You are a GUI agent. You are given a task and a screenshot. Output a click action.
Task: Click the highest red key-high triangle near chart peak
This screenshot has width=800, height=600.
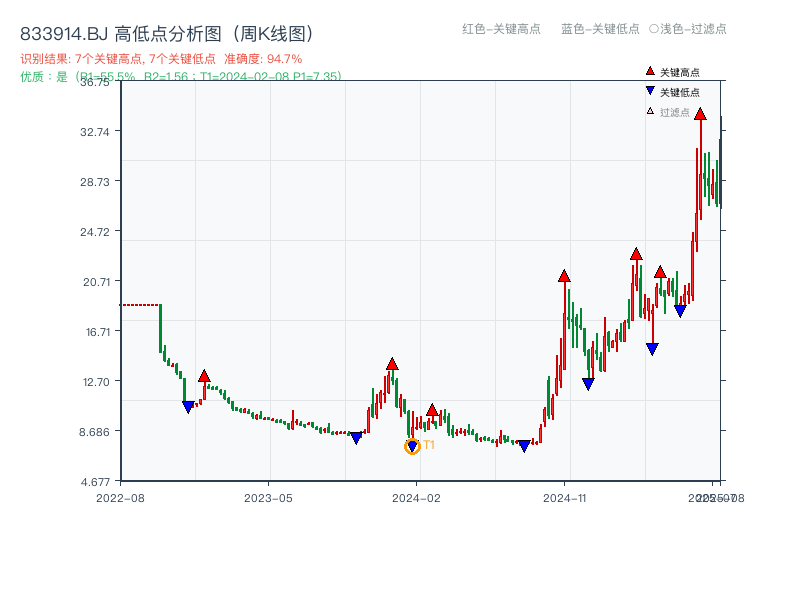pyautogui.click(x=699, y=114)
